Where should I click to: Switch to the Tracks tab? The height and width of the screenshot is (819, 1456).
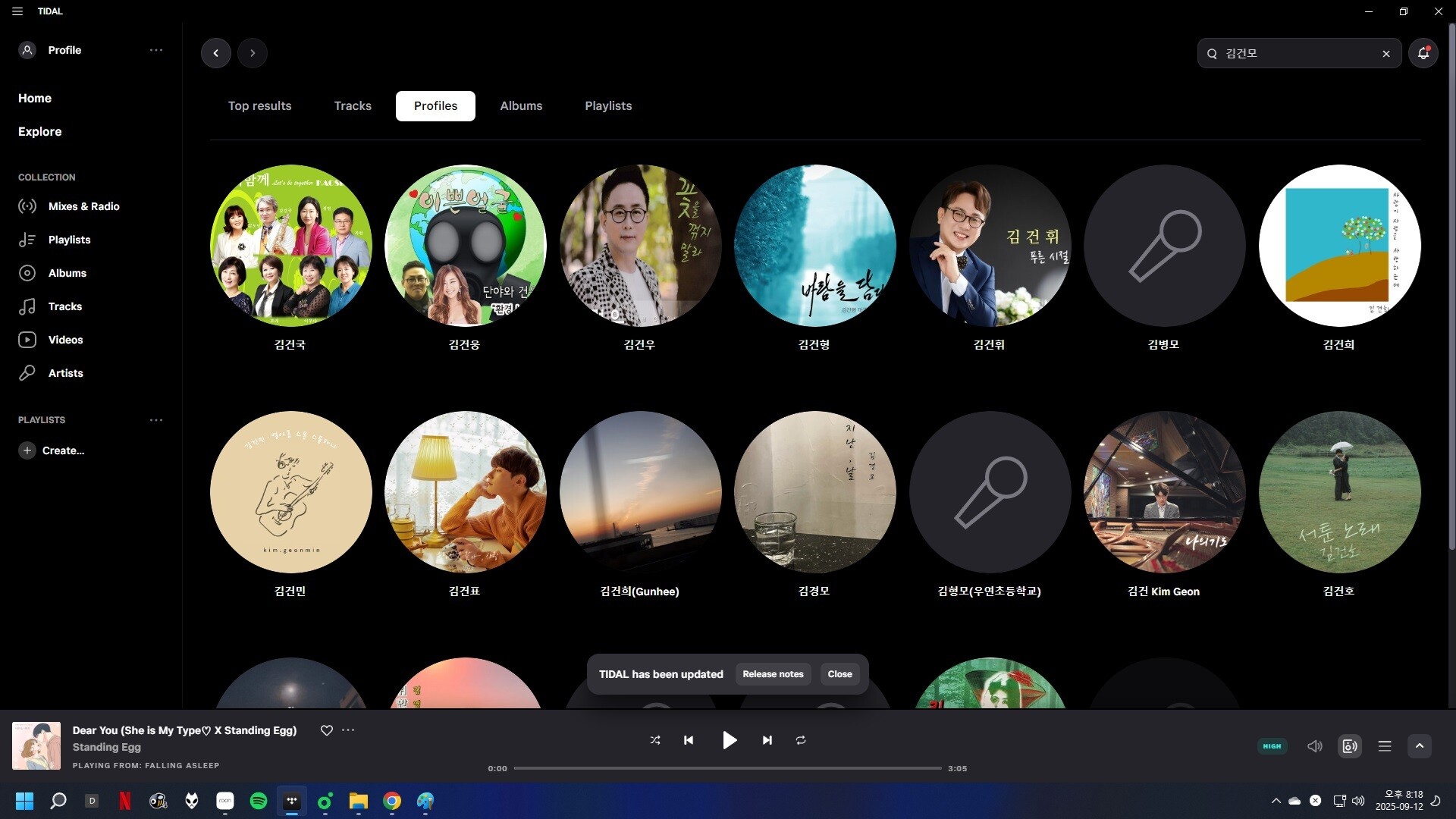(353, 106)
